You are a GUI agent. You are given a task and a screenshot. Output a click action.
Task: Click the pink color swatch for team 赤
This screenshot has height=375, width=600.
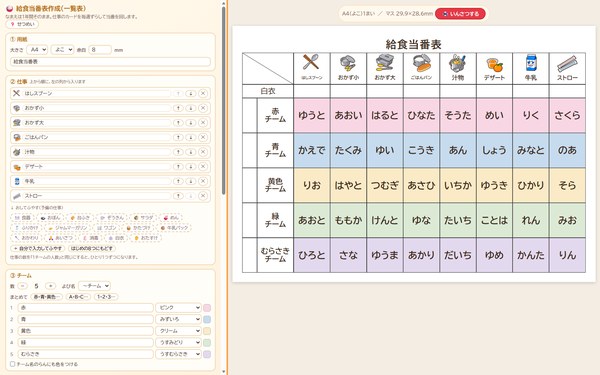(207, 308)
